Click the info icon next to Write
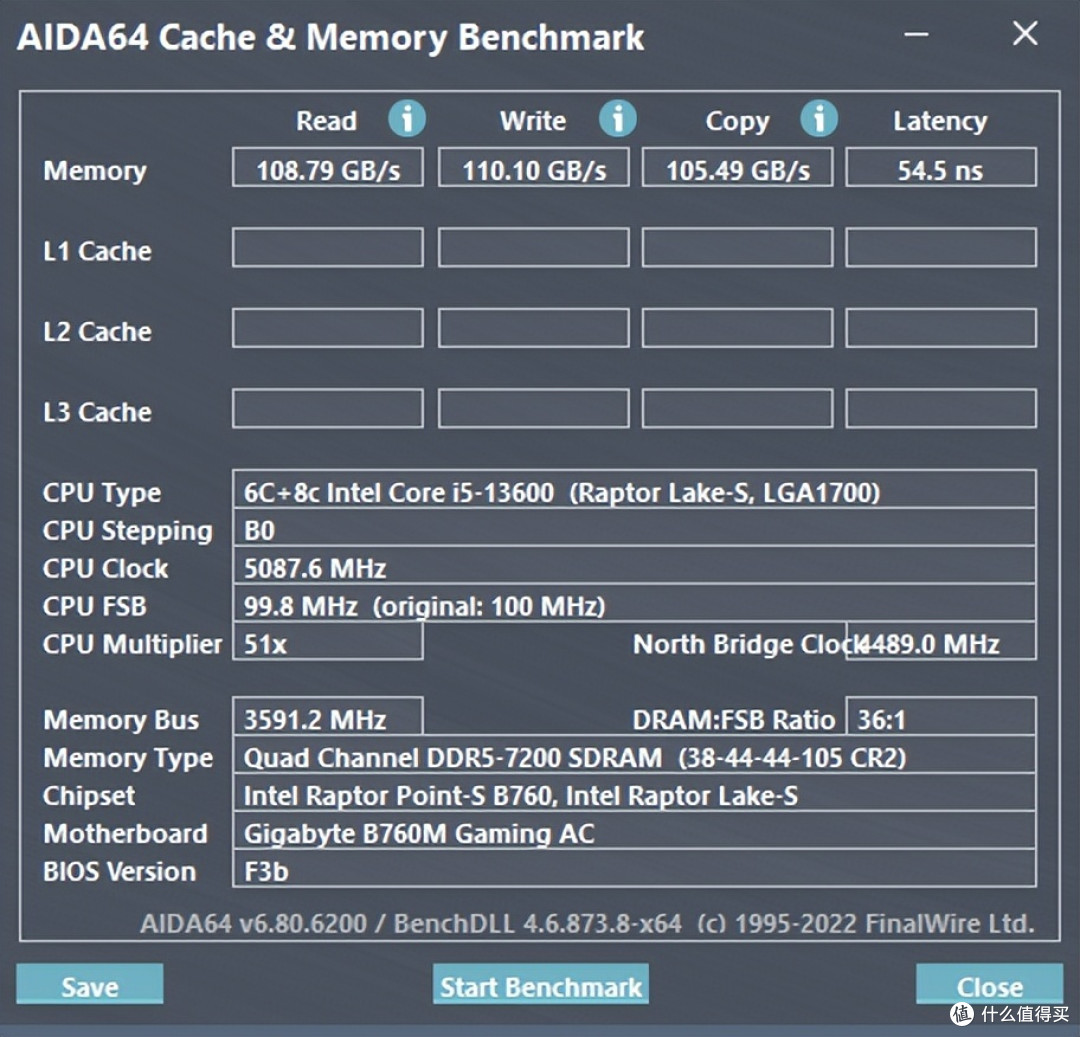This screenshot has width=1080, height=1037. click(x=618, y=119)
